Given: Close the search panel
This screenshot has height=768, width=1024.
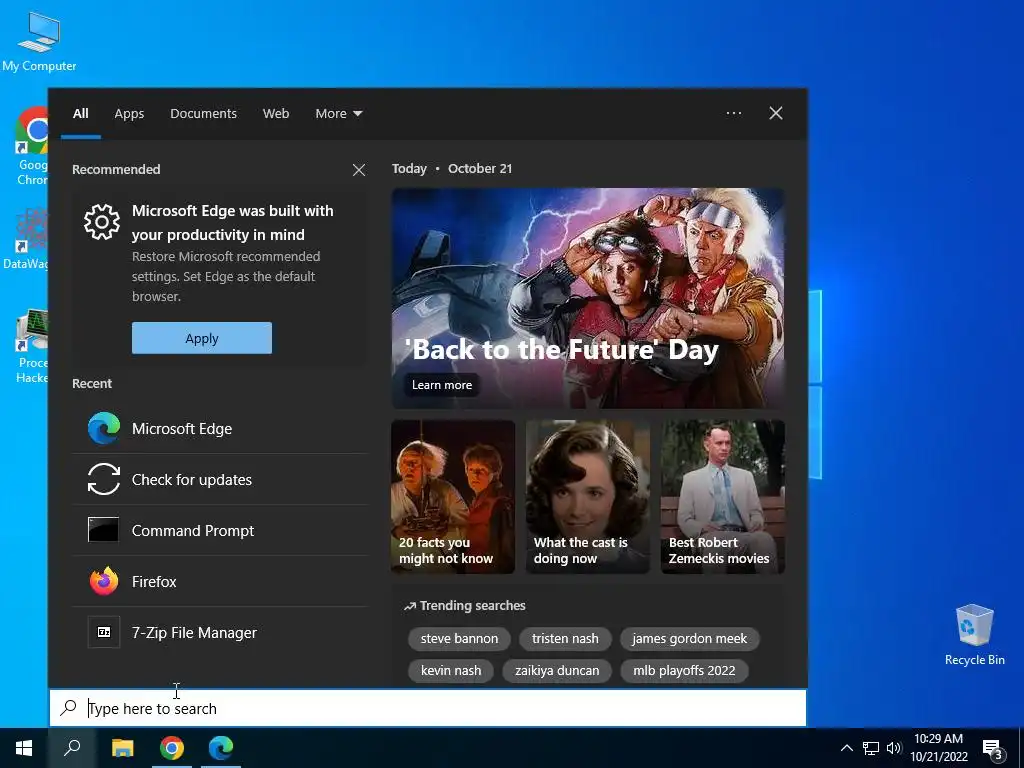Looking at the screenshot, I should click(776, 113).
